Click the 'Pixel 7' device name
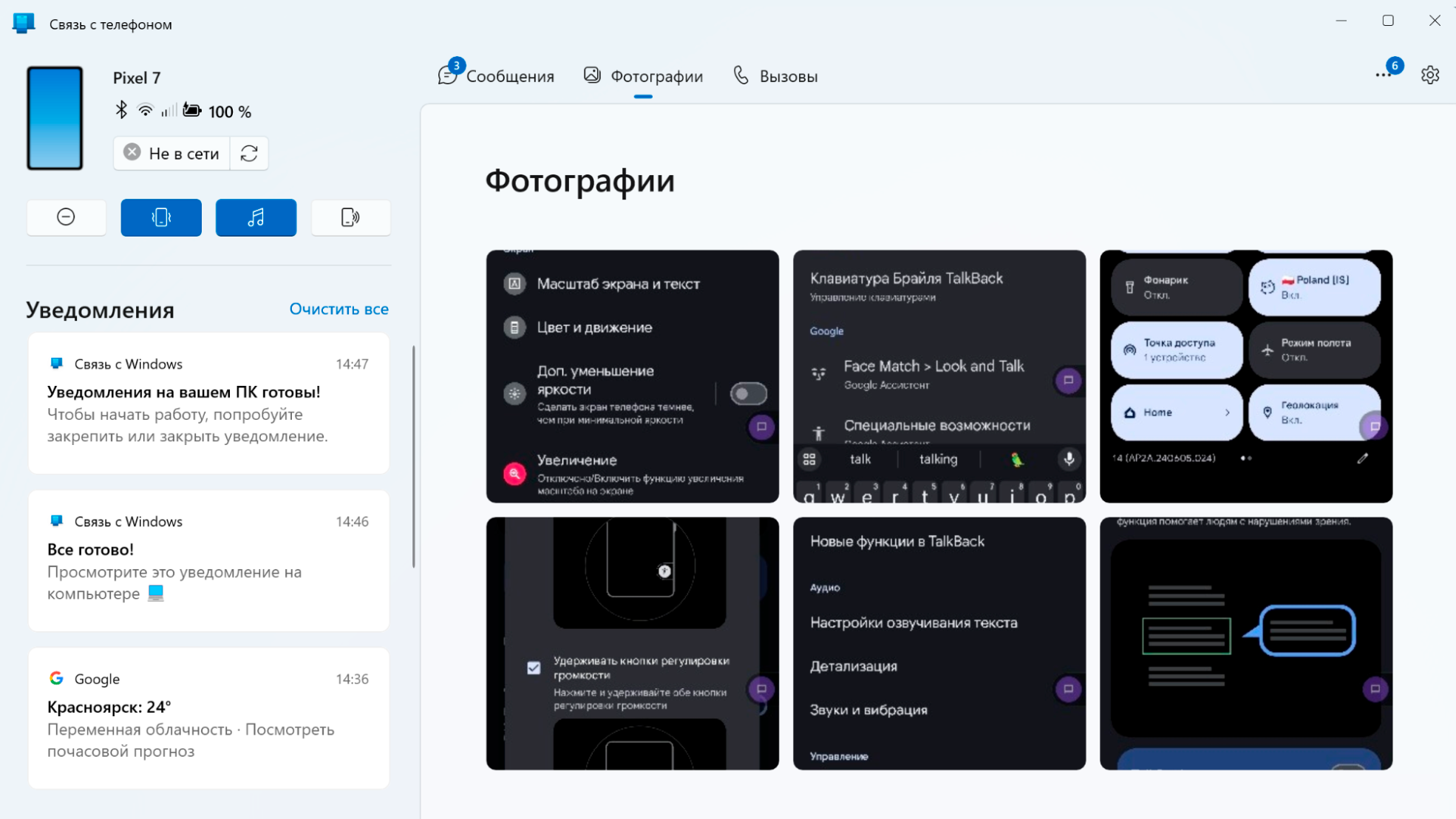This screenshot has width=1456, height=819. (x=137, y=78)
